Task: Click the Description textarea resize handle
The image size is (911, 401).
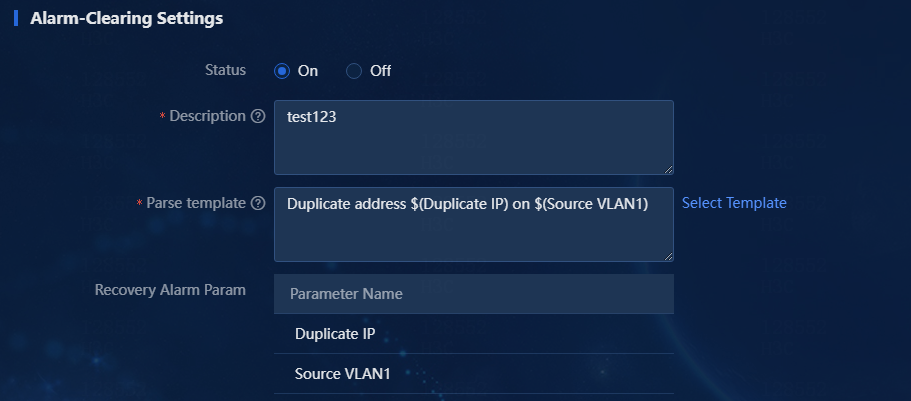Action: (x=669, y=169)
